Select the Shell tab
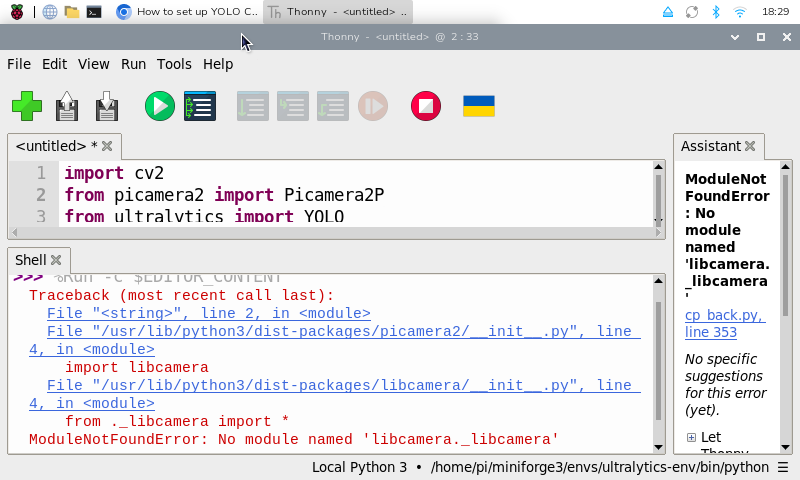The height and width of the screenshot is (480, 800). [31, 260]
